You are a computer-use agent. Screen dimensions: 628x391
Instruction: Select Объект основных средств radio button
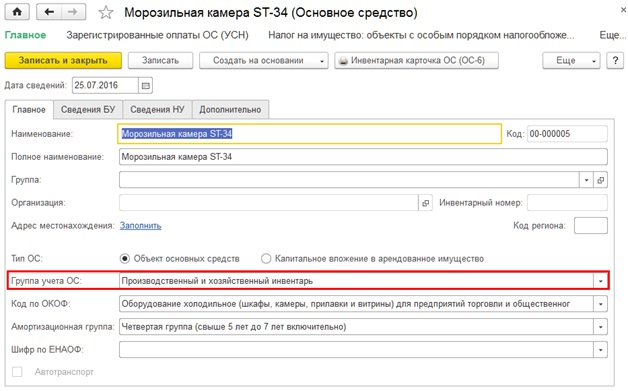(125, 258)
